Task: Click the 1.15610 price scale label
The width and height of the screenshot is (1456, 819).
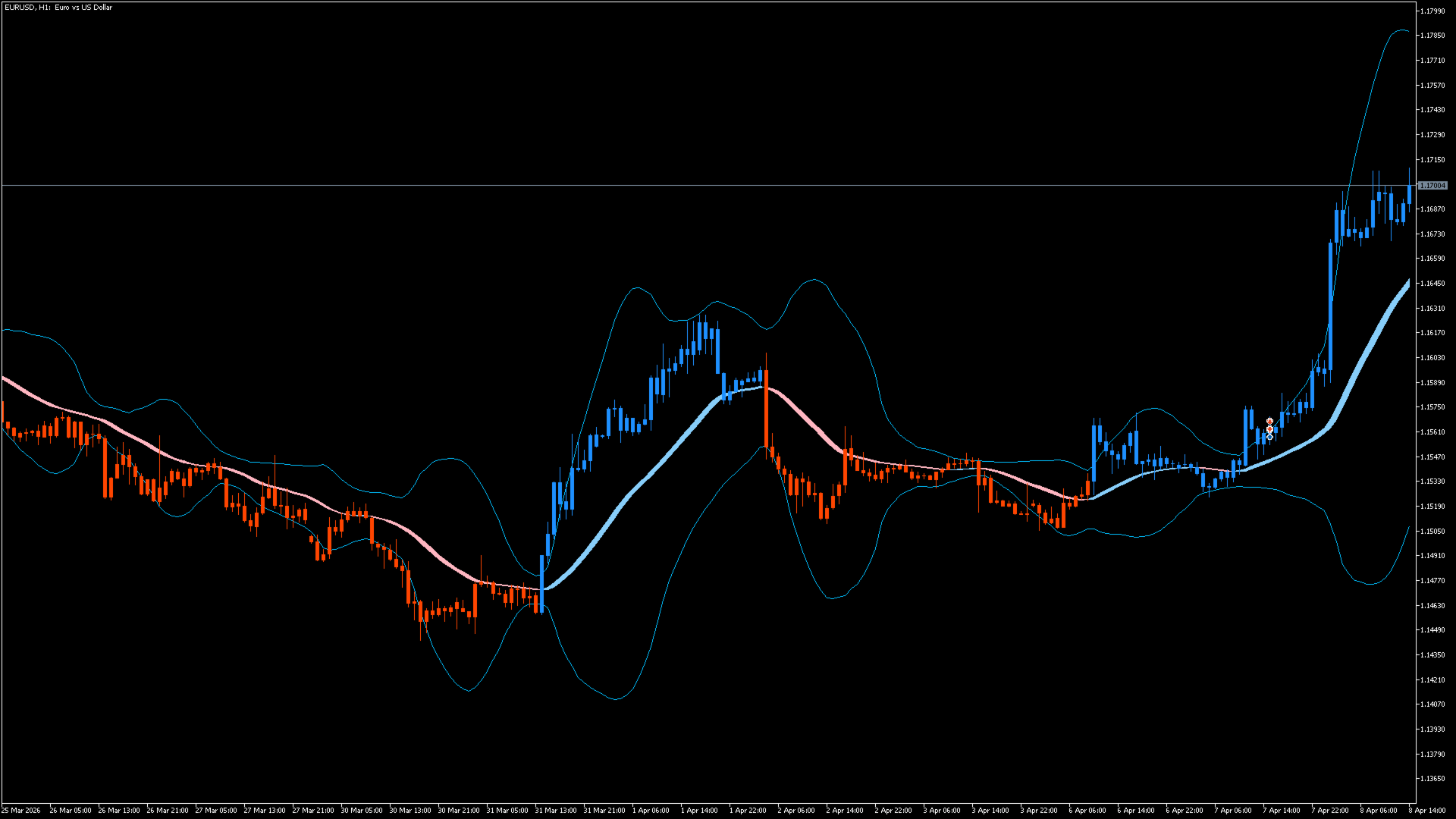Action: tap(1432, 432)
